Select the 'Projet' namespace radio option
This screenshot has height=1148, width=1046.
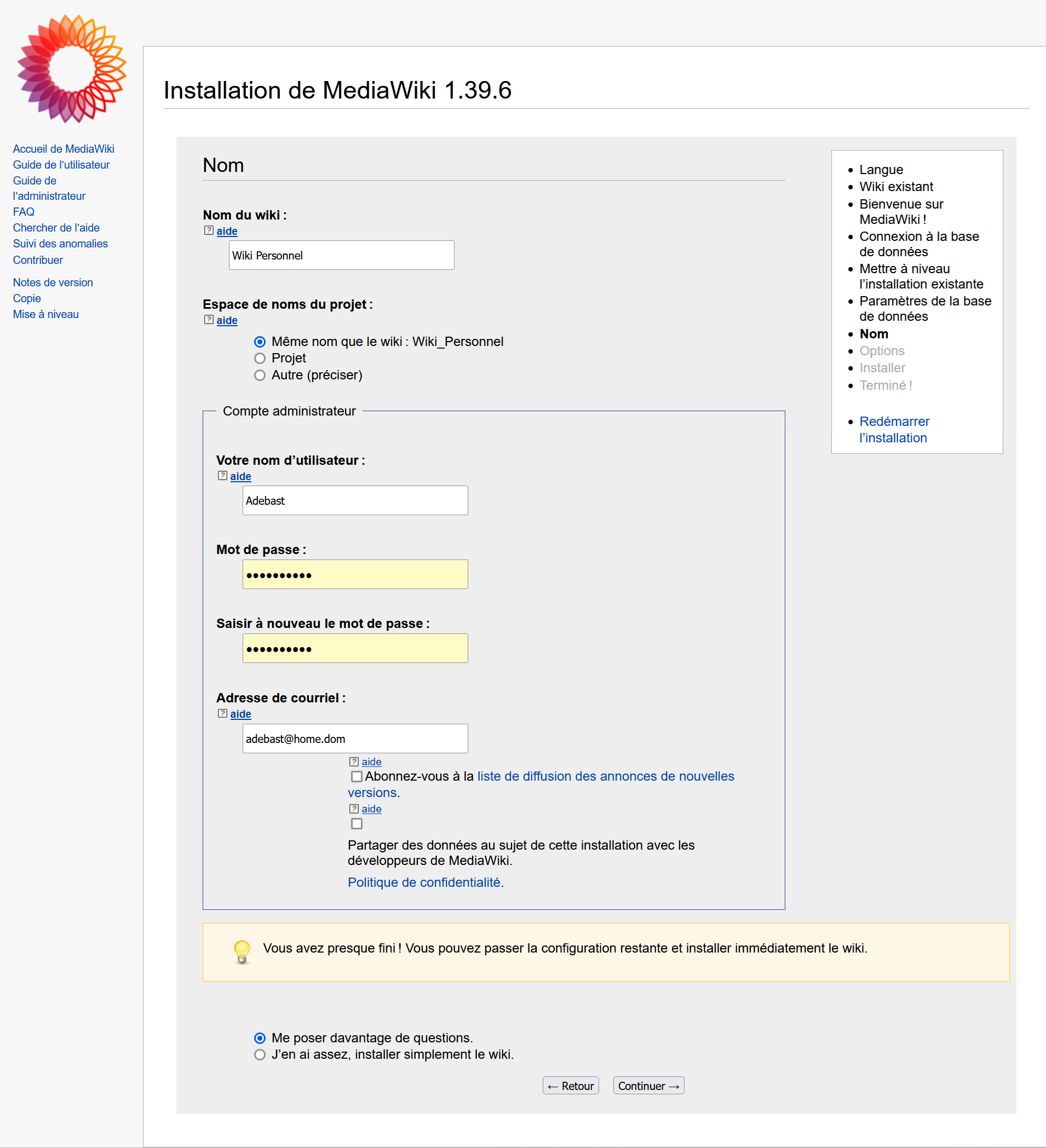(260, 358)
